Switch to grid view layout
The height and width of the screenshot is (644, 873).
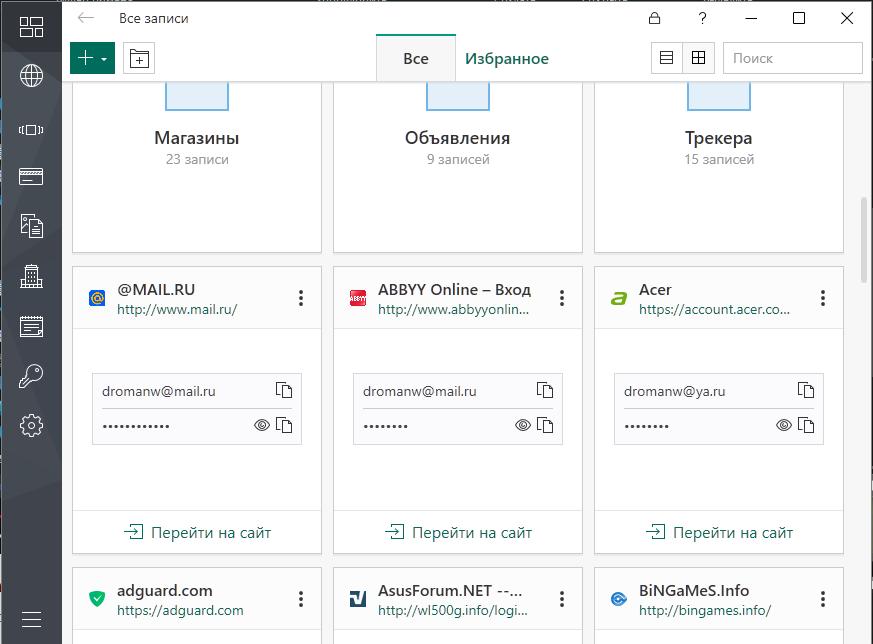point(698,58)
